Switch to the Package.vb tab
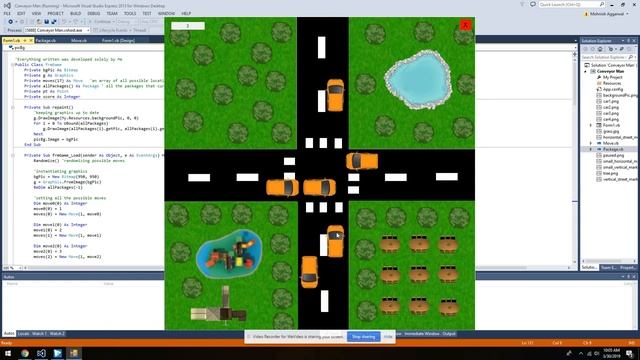The height and width of the screenshot is (360, 640). click(x=46, y=40)
